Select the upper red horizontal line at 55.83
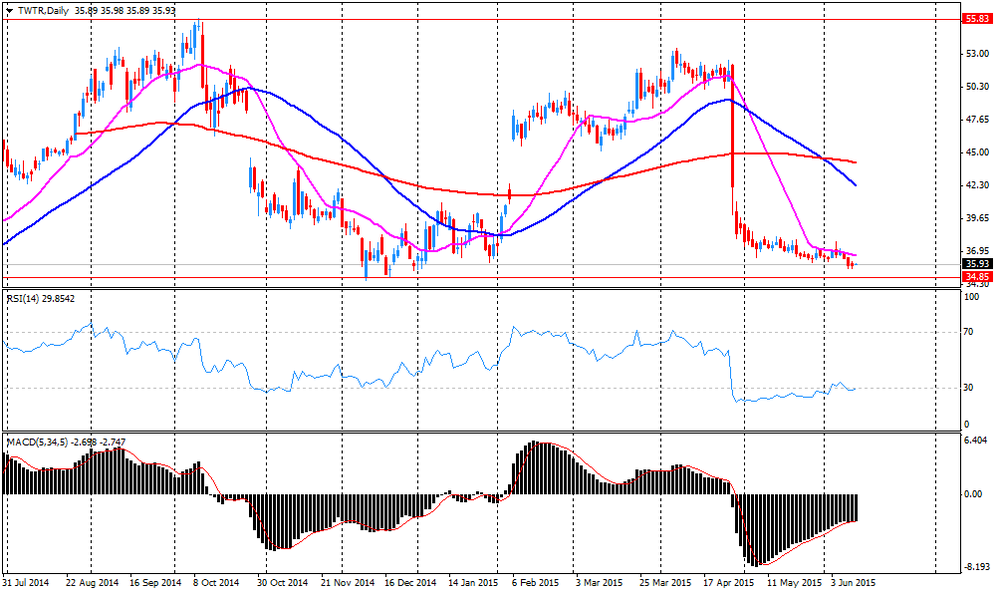The image size is (1000, 591). 482,19
